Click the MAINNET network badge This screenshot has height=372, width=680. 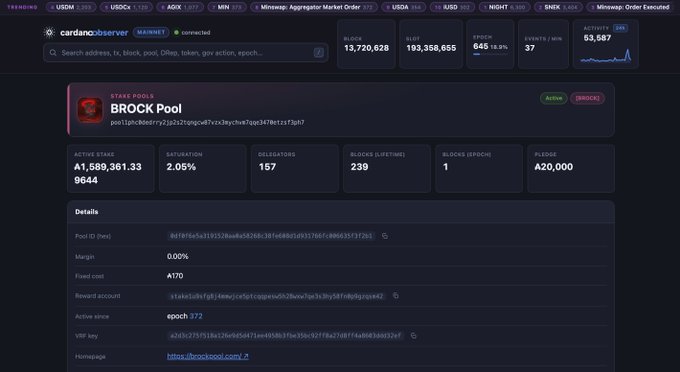point(151,32)
